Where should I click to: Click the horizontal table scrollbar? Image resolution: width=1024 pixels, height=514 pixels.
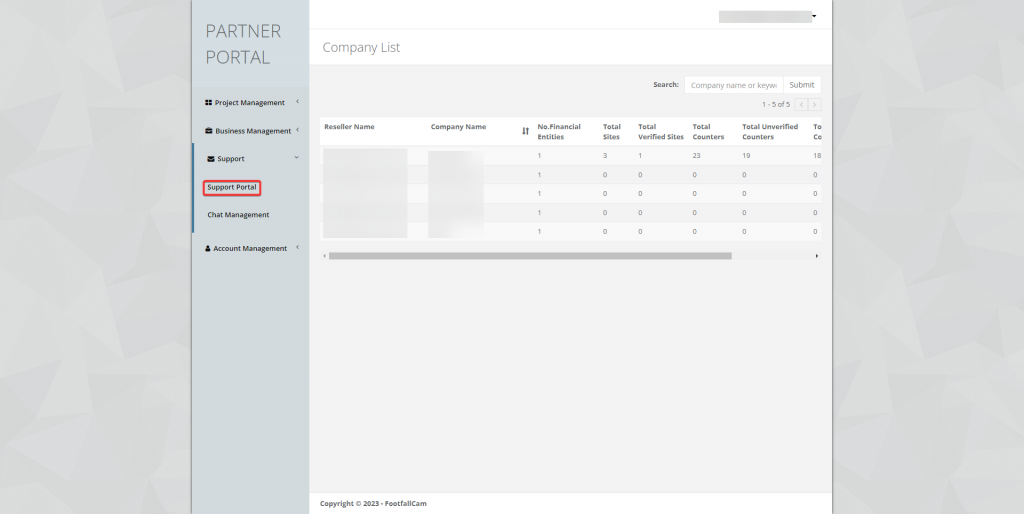point(530,256)
